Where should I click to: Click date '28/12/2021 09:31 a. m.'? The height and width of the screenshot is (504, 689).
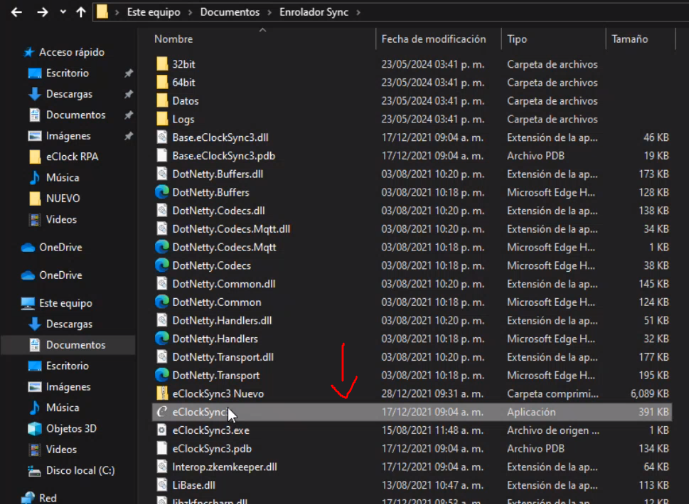point(433,394)
